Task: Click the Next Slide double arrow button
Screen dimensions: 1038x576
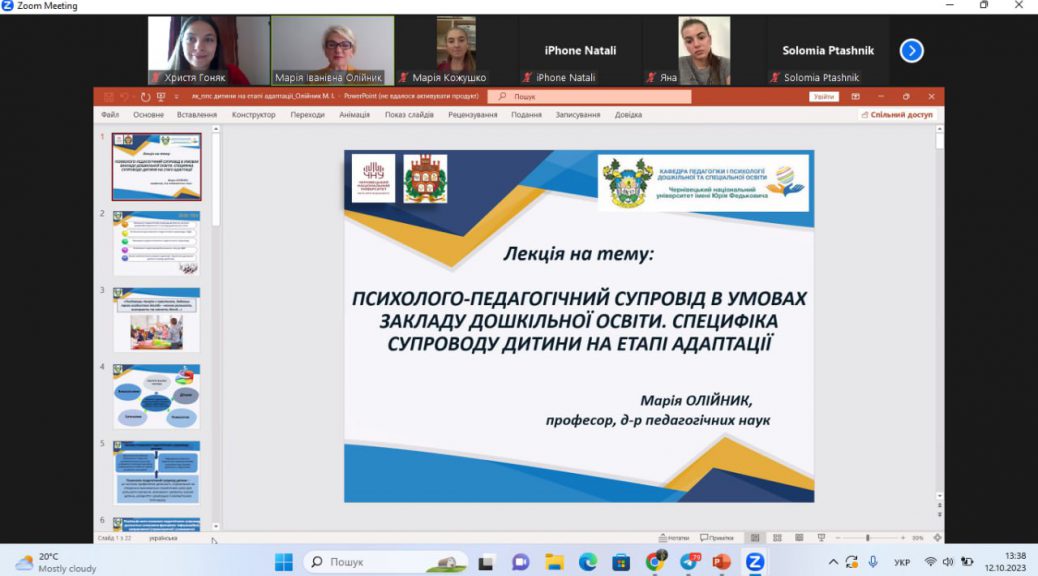Action: point(939,514)
